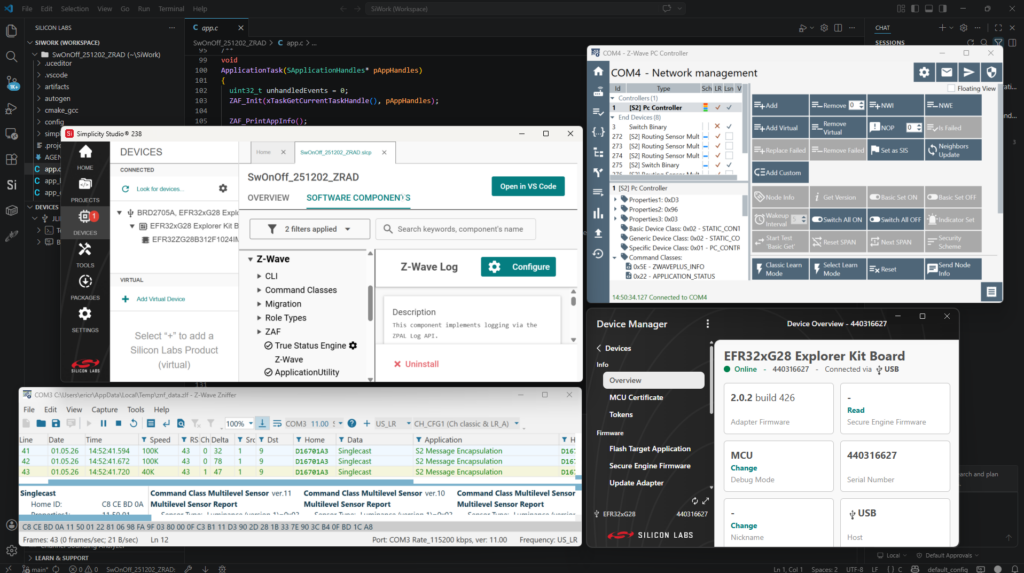Image resolution: width=1024 pixels, height=573 pixels.
Task: Expand Properties1: 0xD3 in PC Controller
Action: (615, 200)
